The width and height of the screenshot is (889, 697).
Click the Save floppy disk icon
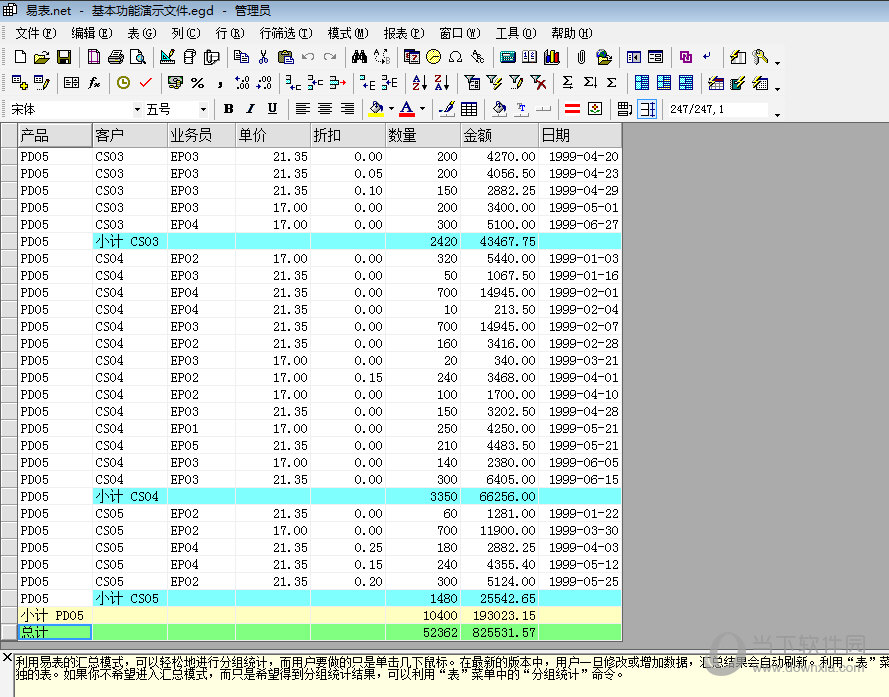click(63, 58)
